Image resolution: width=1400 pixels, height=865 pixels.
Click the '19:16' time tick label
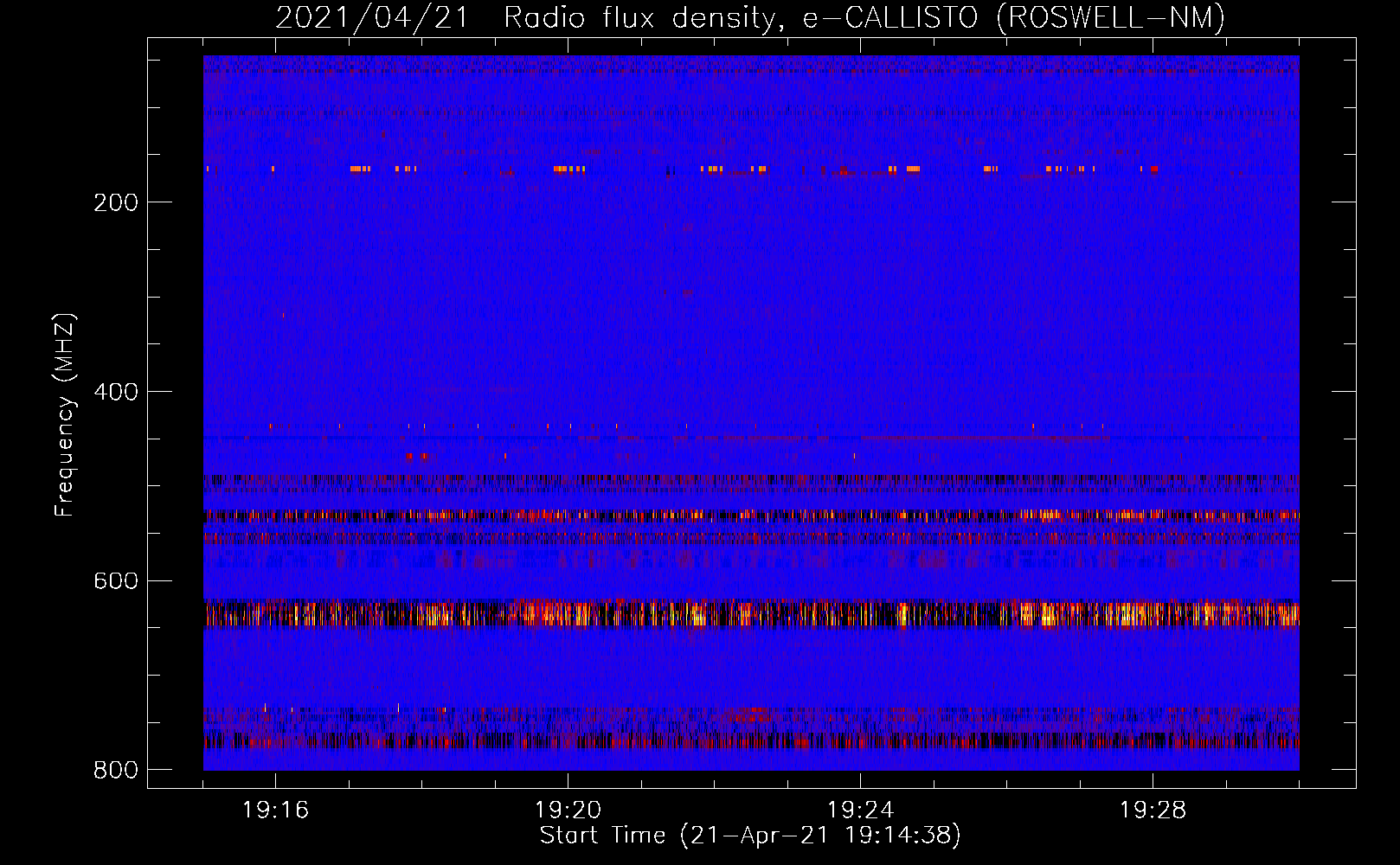click(x=275, y=811)
